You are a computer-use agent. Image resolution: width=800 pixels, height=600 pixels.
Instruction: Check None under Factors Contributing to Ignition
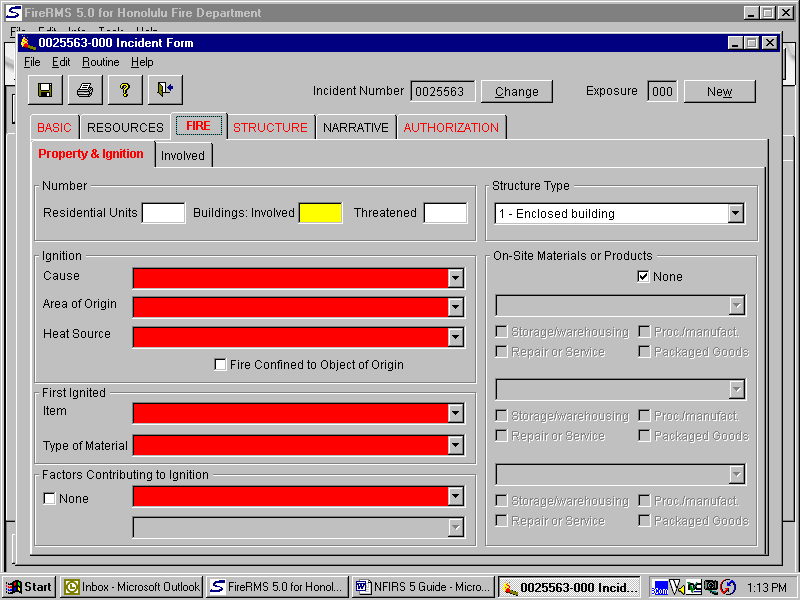pos(49,499)
